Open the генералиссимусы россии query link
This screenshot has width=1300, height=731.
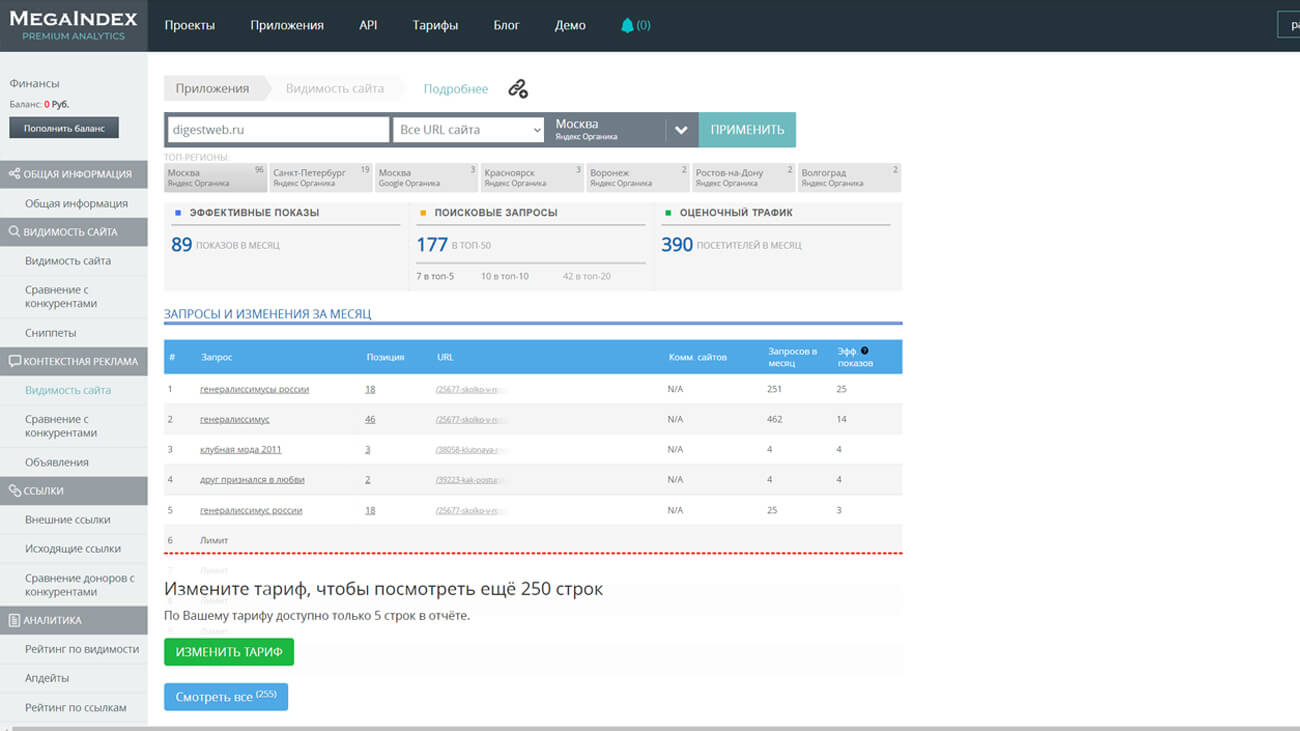point(254,389)
